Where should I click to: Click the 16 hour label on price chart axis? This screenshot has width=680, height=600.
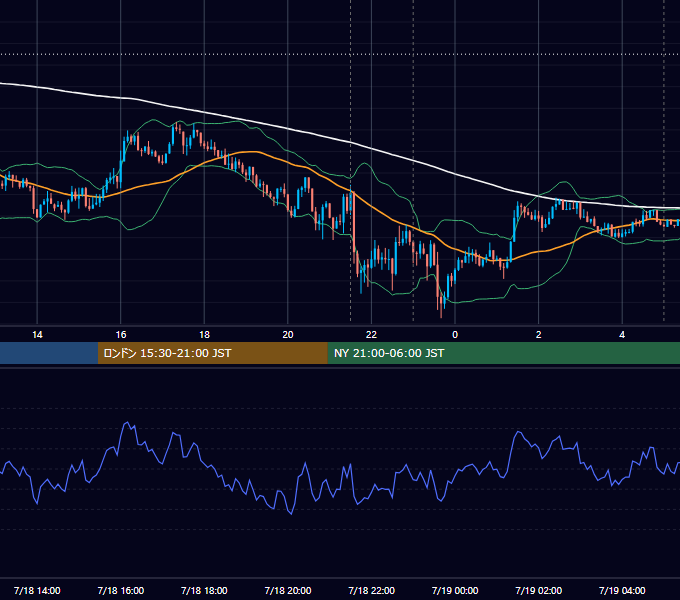pos(121,335)
